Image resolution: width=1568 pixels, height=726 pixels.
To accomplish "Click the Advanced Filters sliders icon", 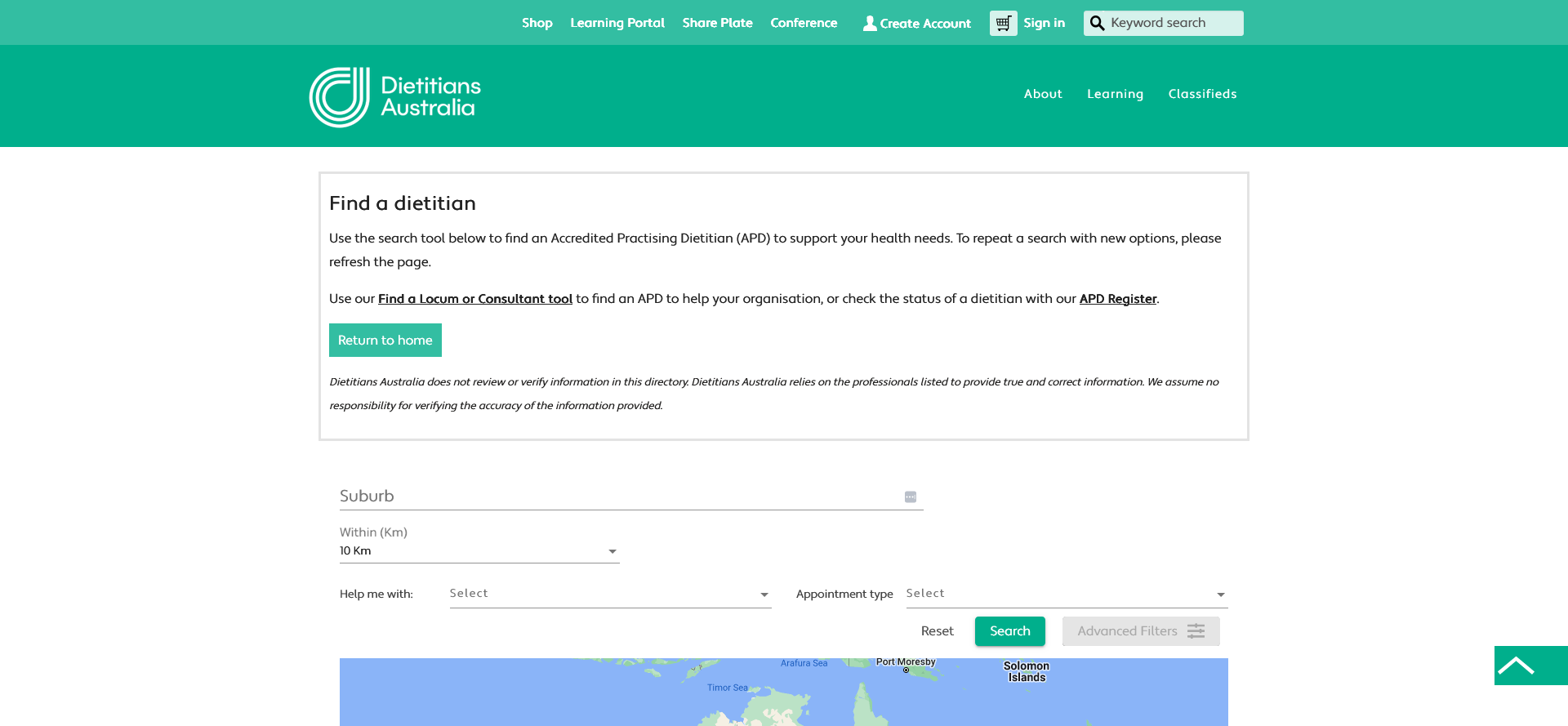I will click(x=1196, y=631).
